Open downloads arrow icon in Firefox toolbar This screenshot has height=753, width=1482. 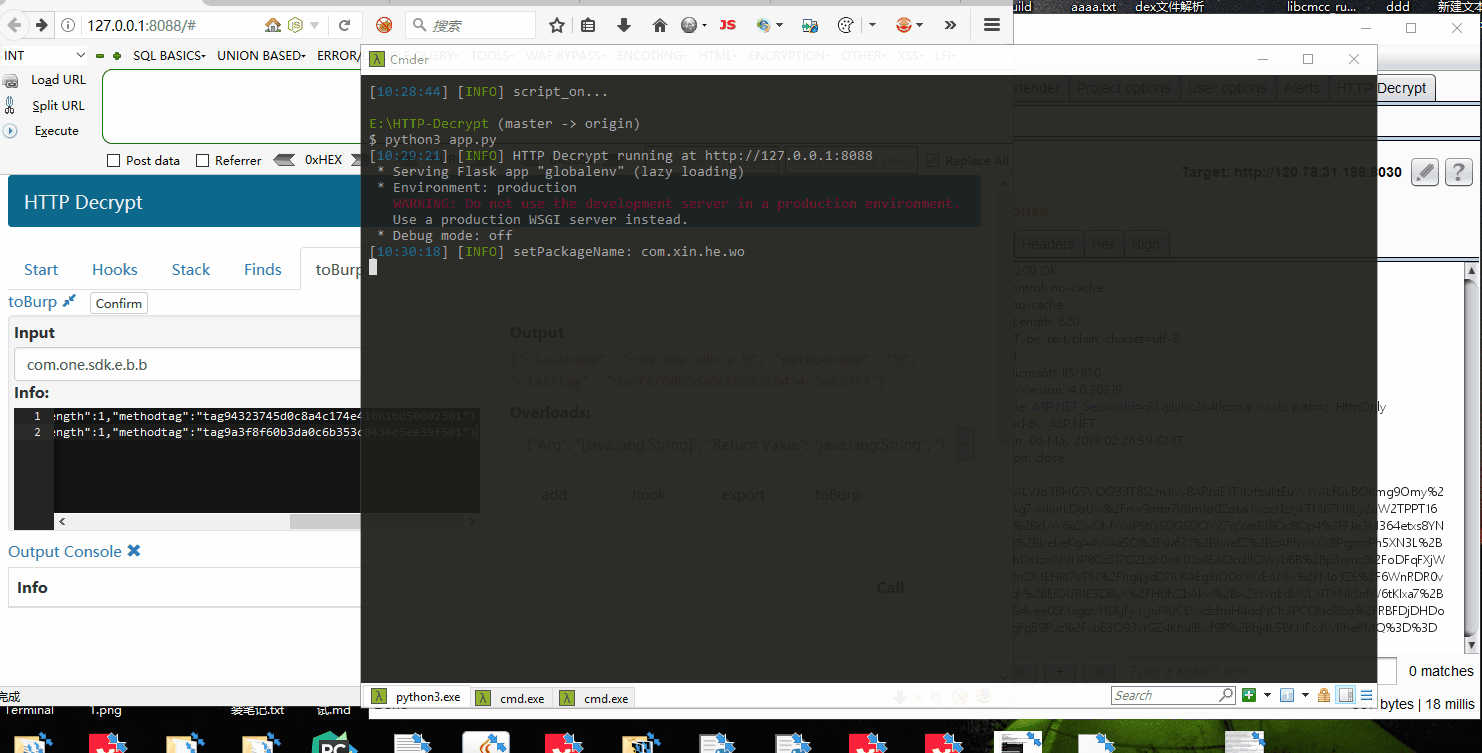pos(624,25)
